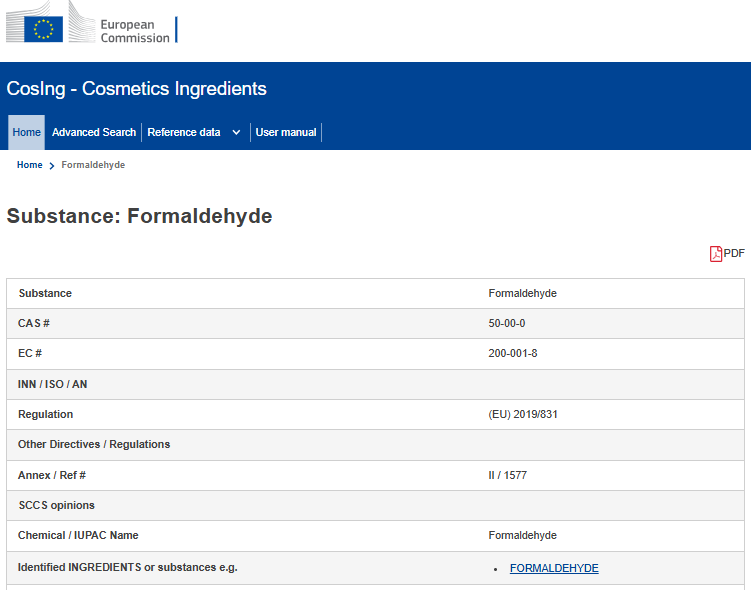This screenshot has width=751, height=590.
Task: Click the breadcrumb chevron separator
Action: [52, 166]
